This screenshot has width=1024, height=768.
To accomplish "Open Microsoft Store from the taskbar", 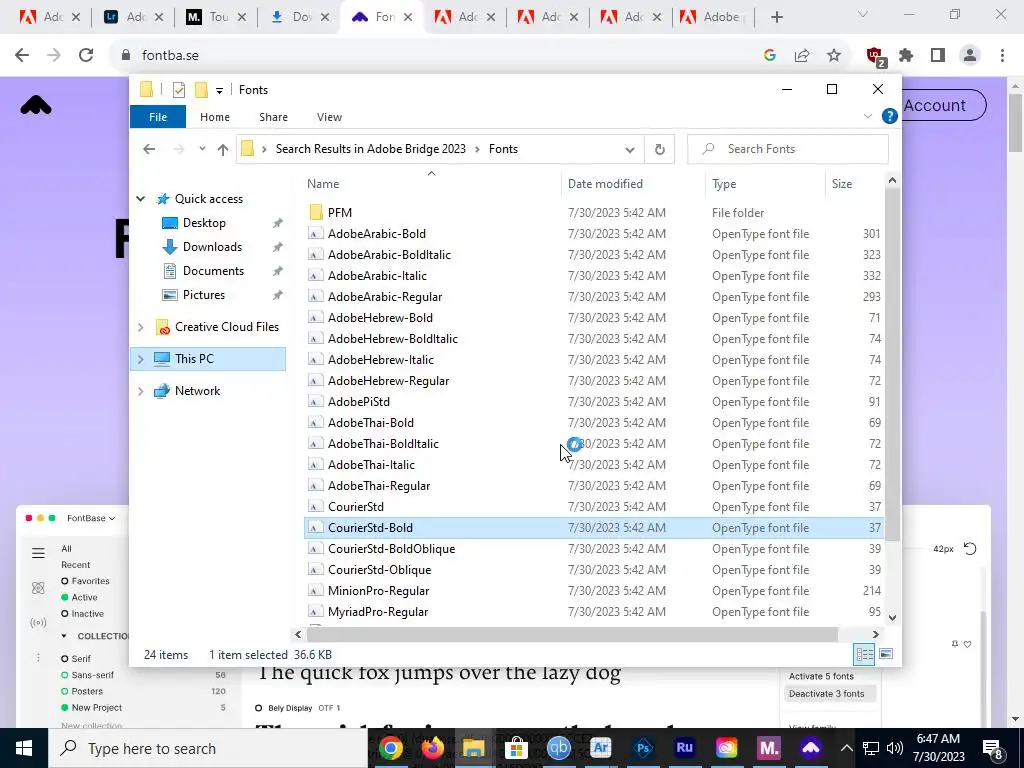I will tap(517, 748).
